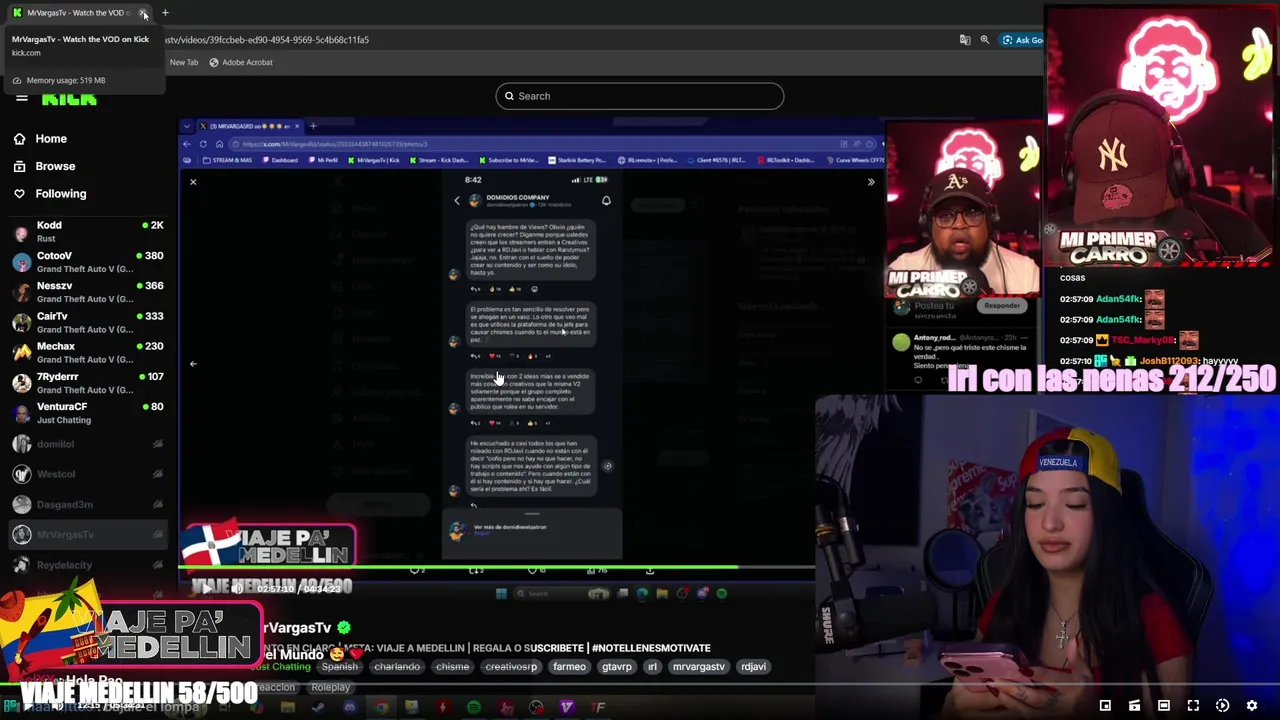
Task: Click the chisme tag
Action: click(452, 667)
